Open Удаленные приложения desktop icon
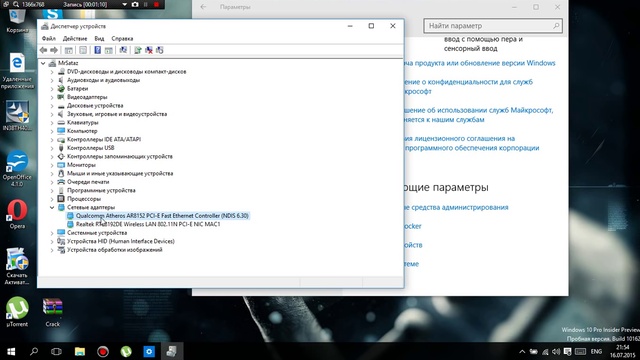Screen dimensions: 640x360 pos(17,71)
